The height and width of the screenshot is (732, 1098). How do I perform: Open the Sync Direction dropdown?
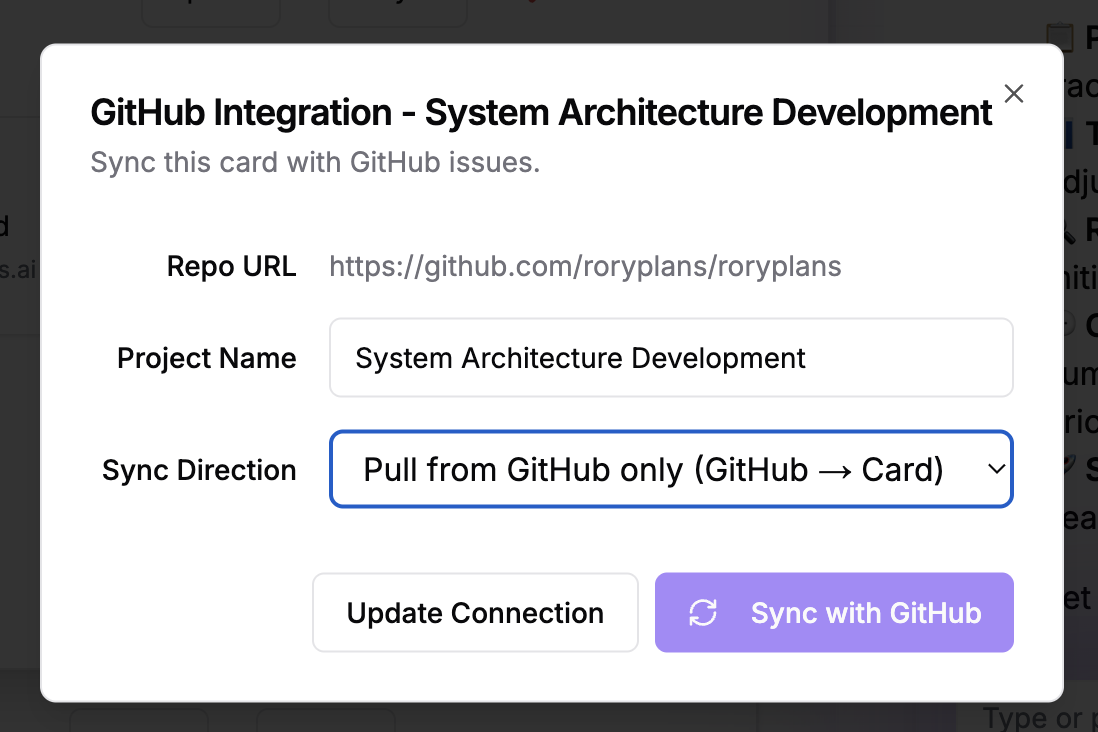pos(670,469)
